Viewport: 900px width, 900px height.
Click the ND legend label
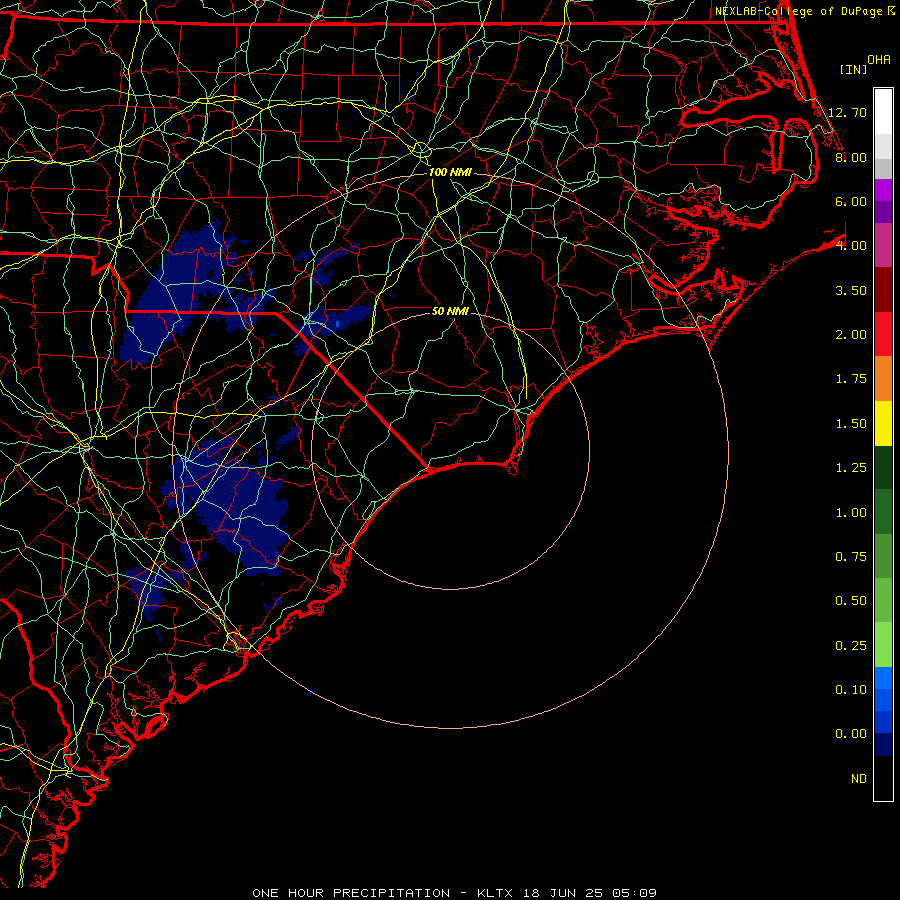tap(859, 779)
